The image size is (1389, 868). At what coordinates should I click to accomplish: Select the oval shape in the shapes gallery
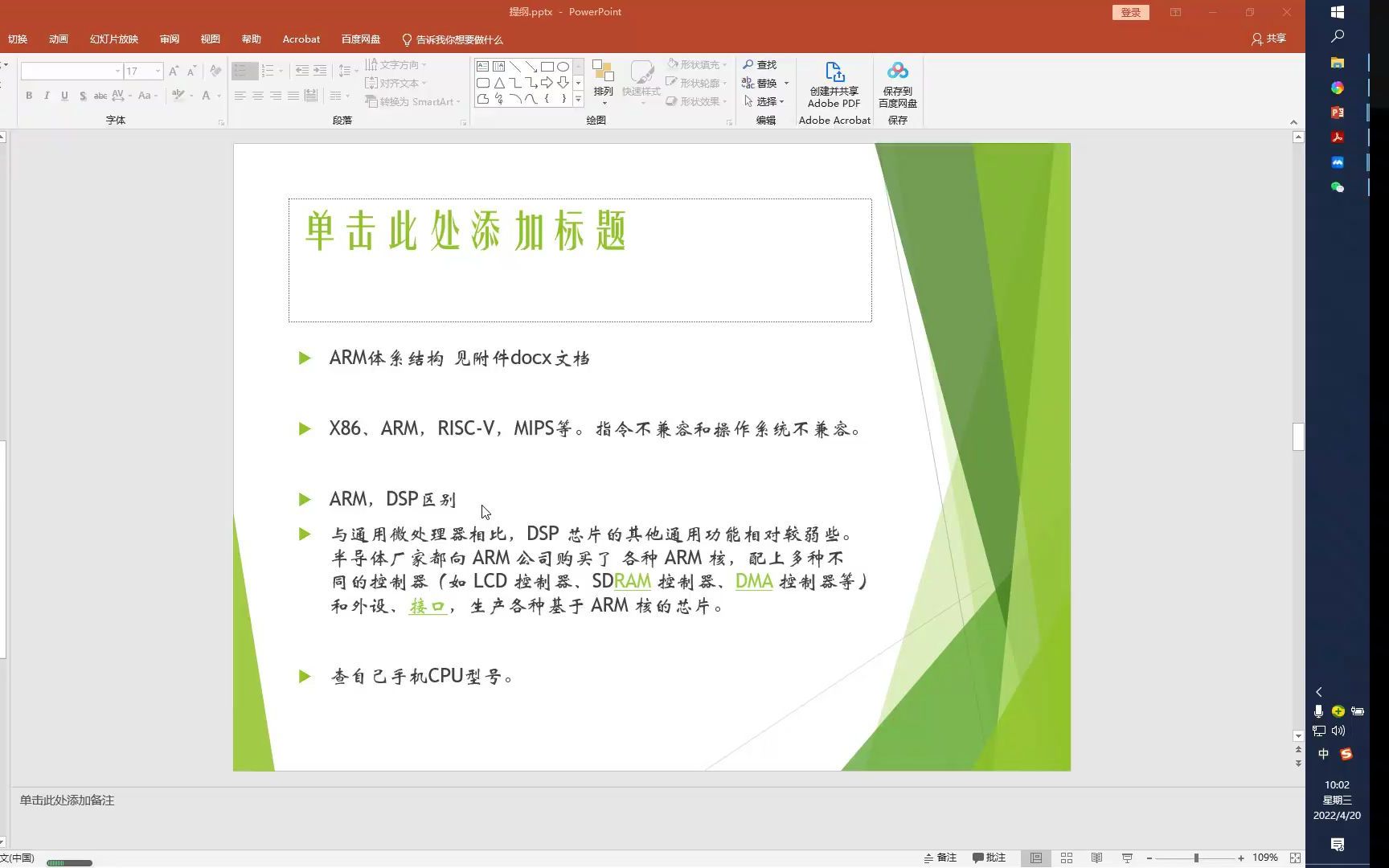coord(563,65)
